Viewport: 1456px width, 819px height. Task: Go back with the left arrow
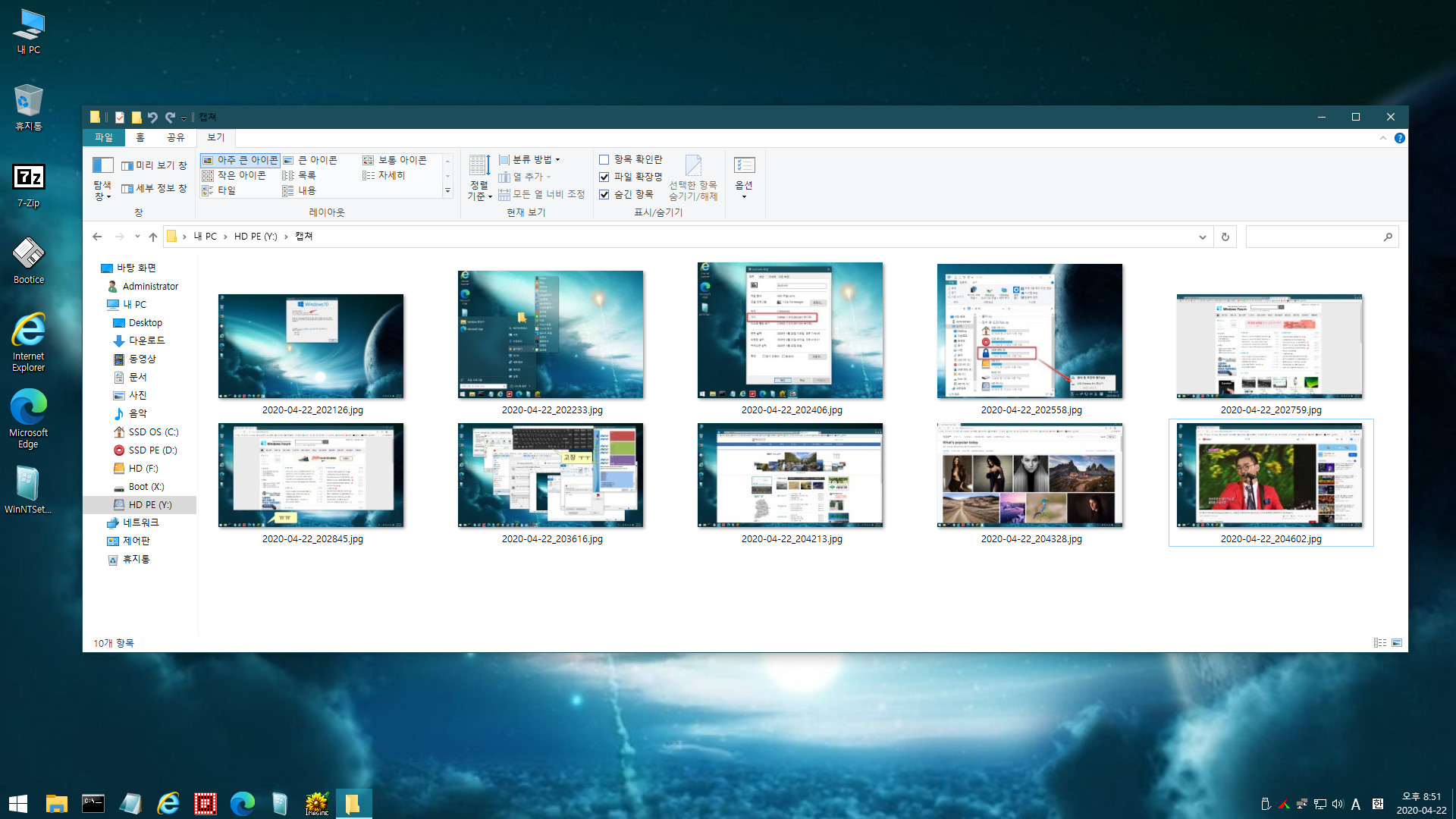click(x=97, y=237)
